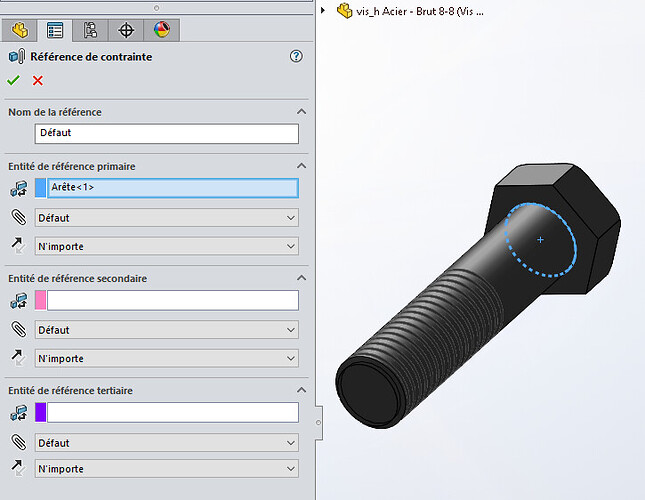The height and width of the screenshot is (500, 645).
Task: Cancel with the red X
Action: tap(38, 80)
